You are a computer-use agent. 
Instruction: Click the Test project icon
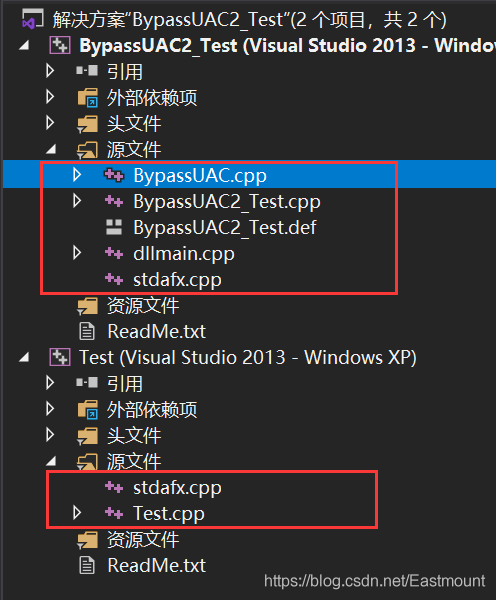coord(60,357)
